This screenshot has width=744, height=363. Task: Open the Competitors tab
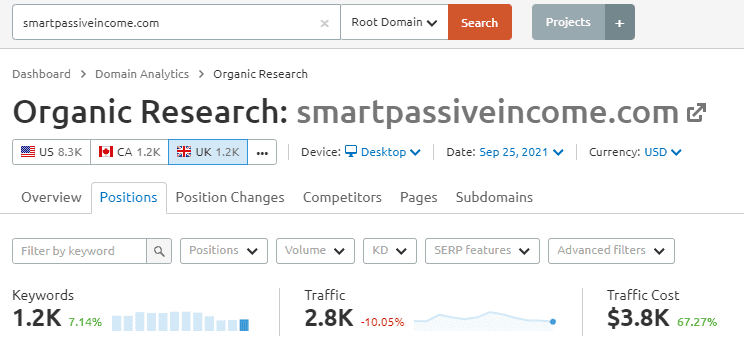(342, 197)
